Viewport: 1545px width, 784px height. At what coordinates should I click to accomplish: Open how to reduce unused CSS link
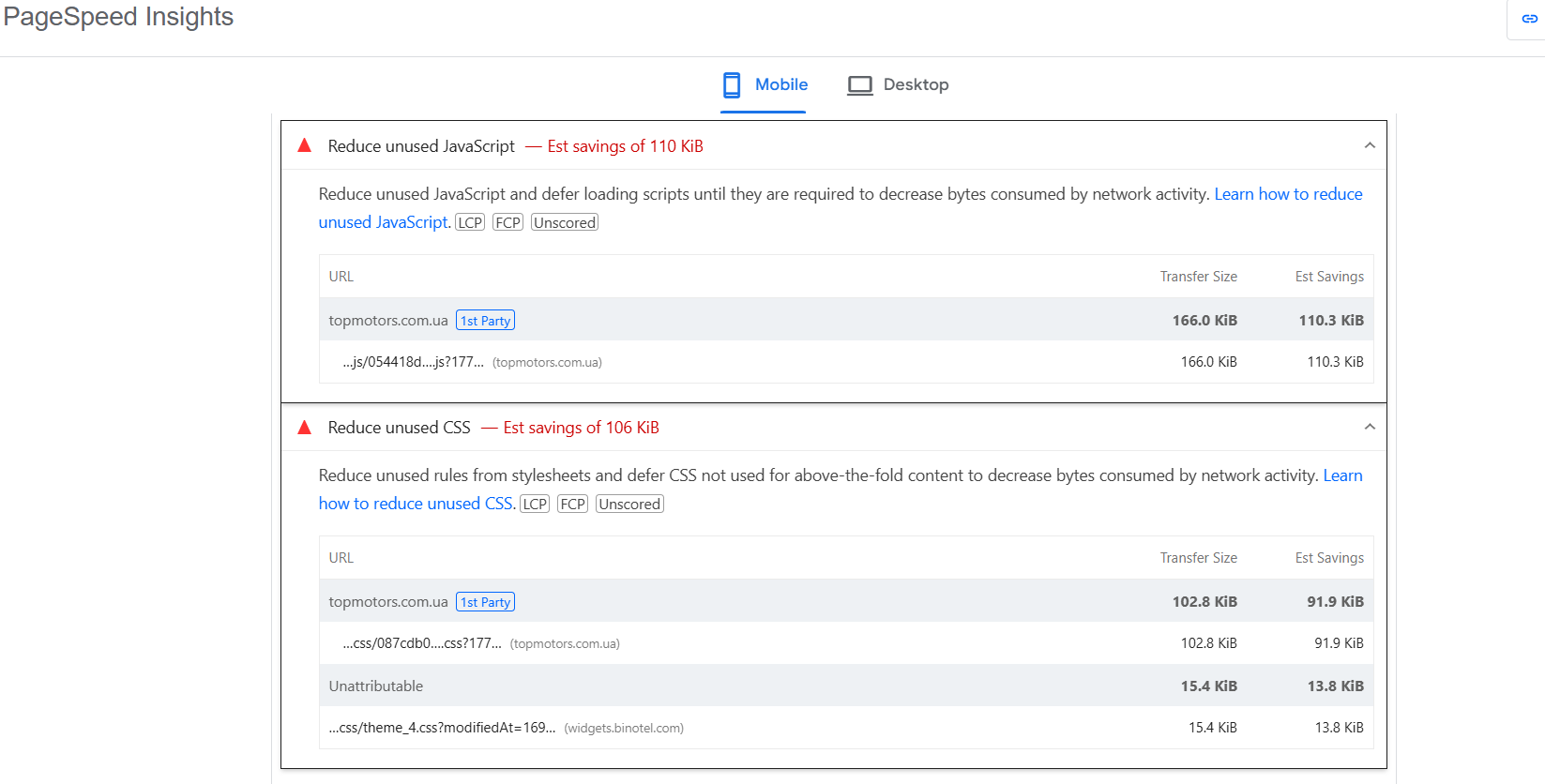coord(416,504)
